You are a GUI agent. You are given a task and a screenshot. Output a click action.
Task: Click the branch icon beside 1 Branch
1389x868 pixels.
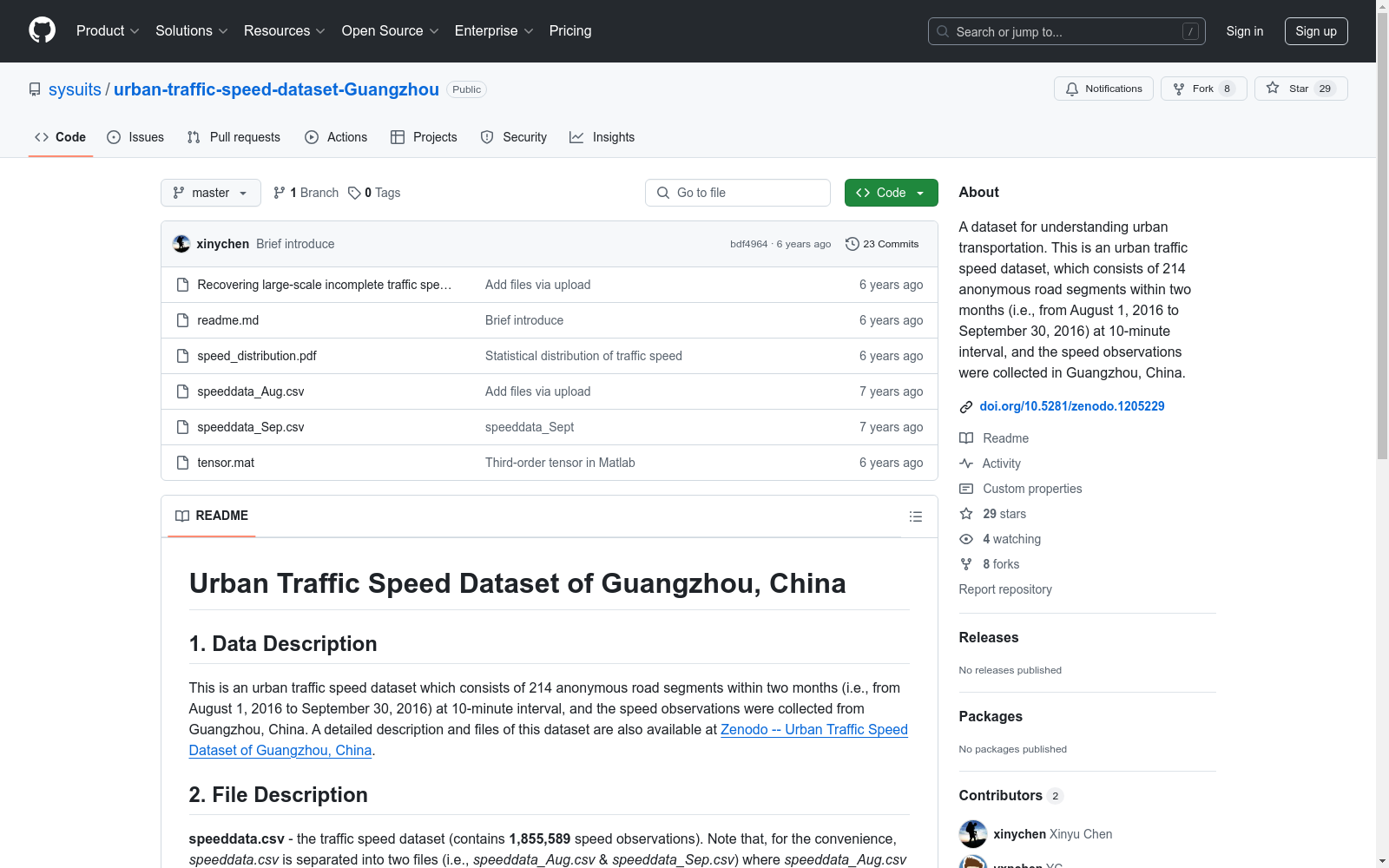[280, 193]
